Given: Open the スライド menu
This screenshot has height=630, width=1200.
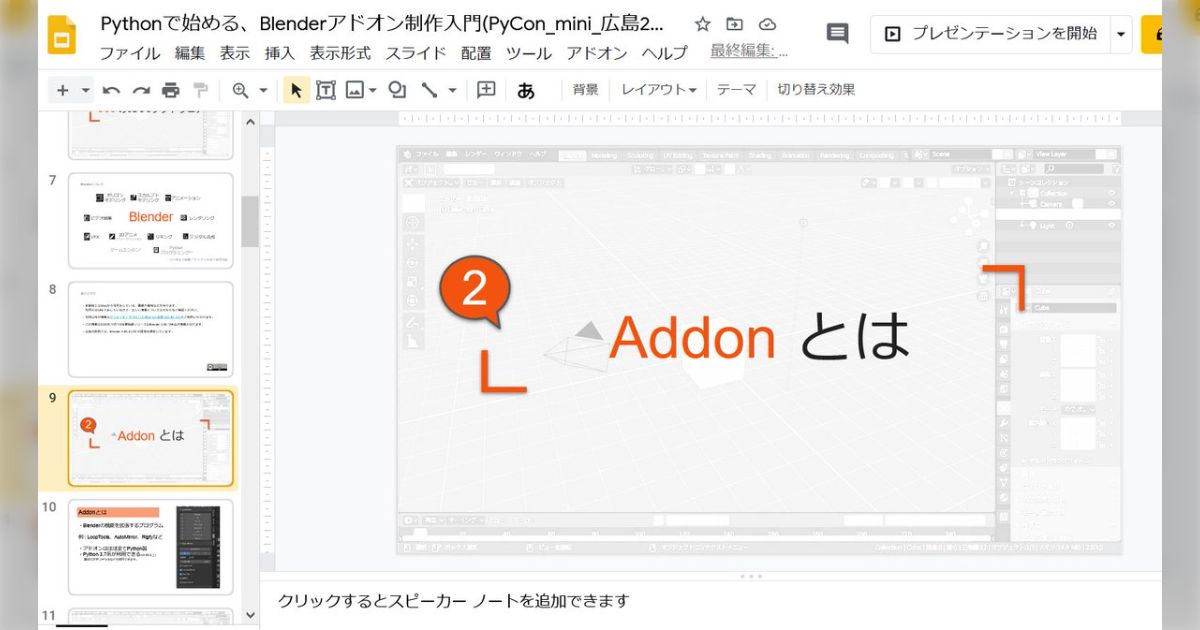Looking at the screenshot, I should pos(415,54).
